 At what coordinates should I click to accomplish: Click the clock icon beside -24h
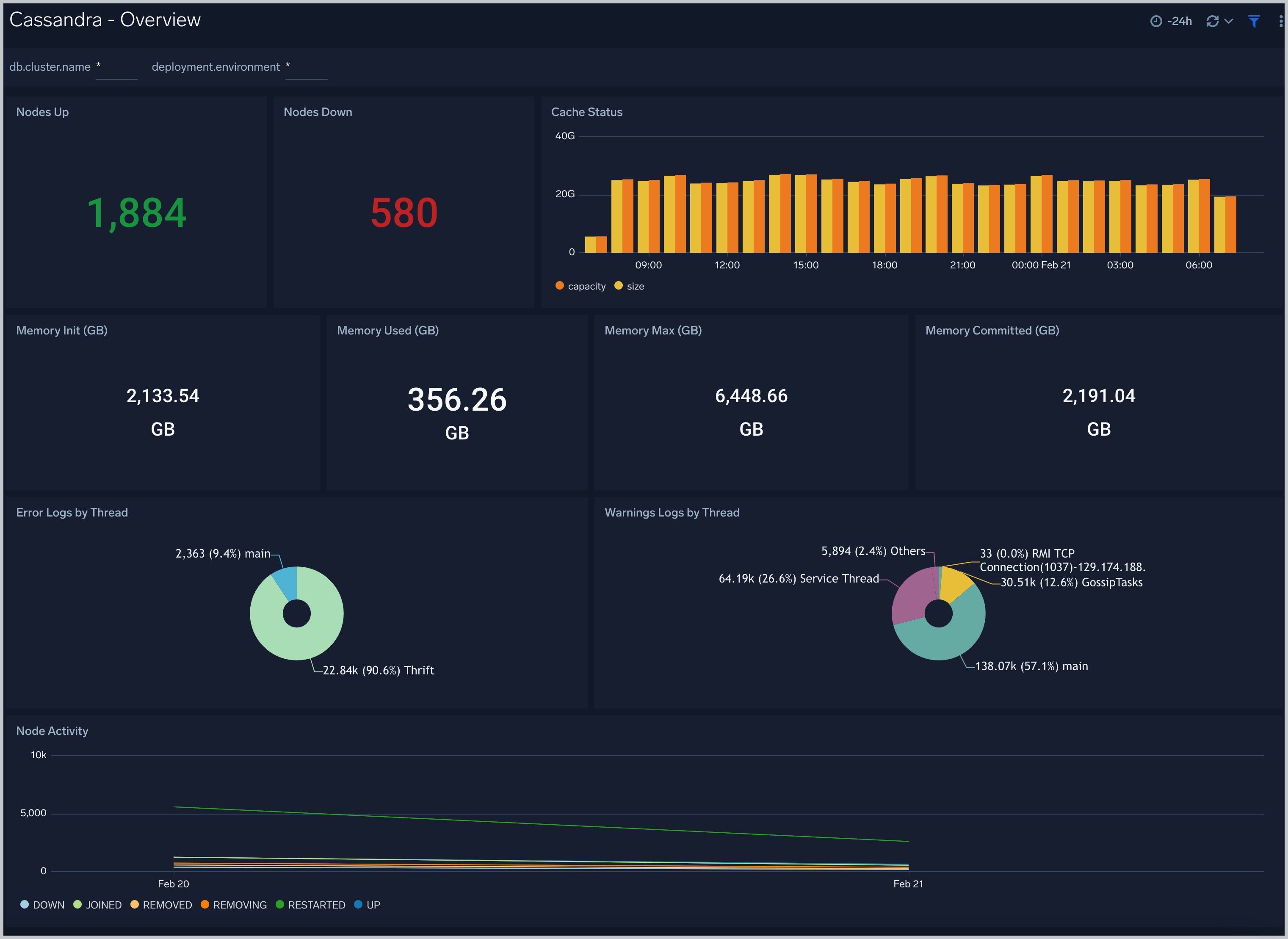1156,21
